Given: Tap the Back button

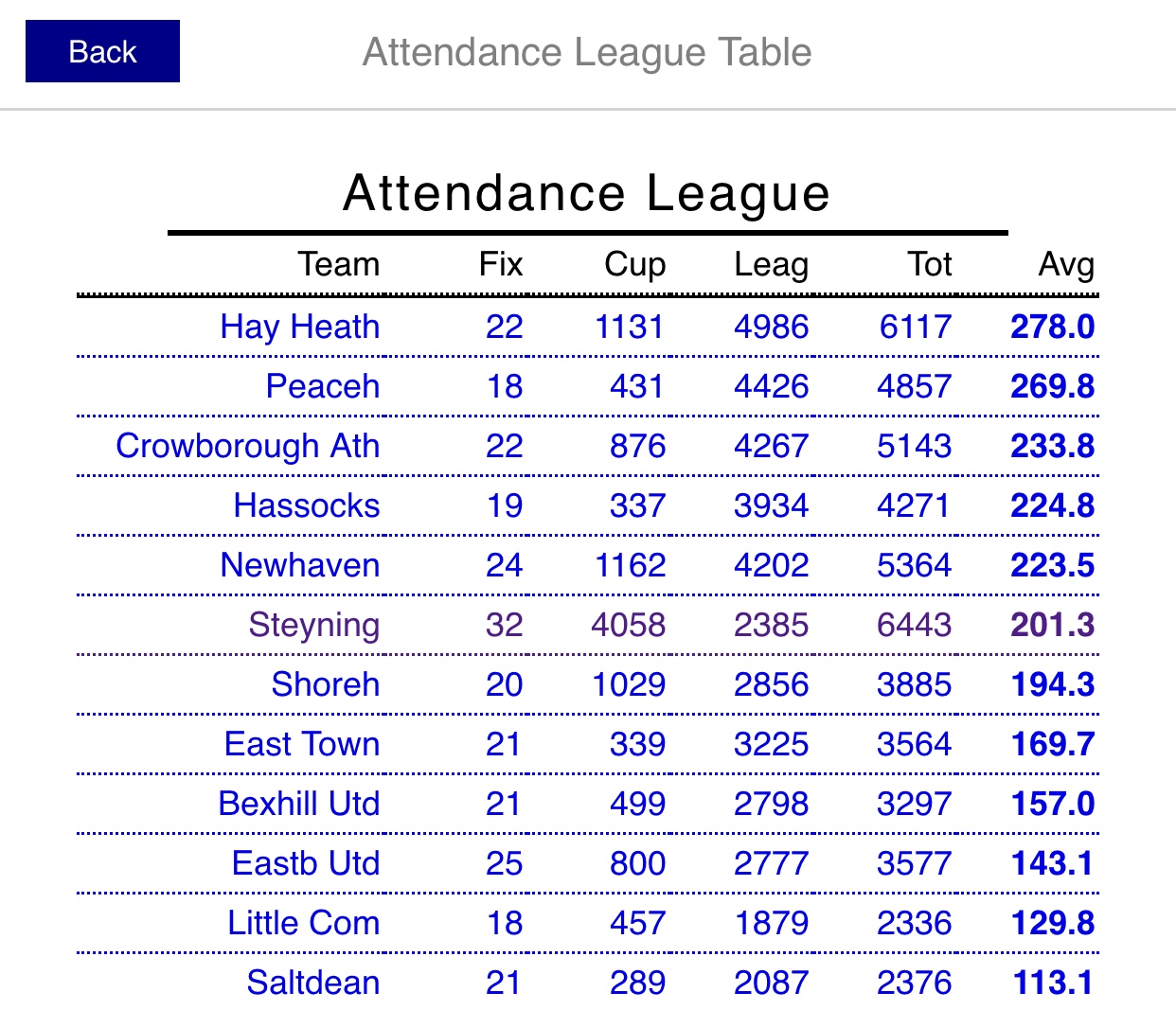Looking at the screenshot, I should (x=102, y=51).
